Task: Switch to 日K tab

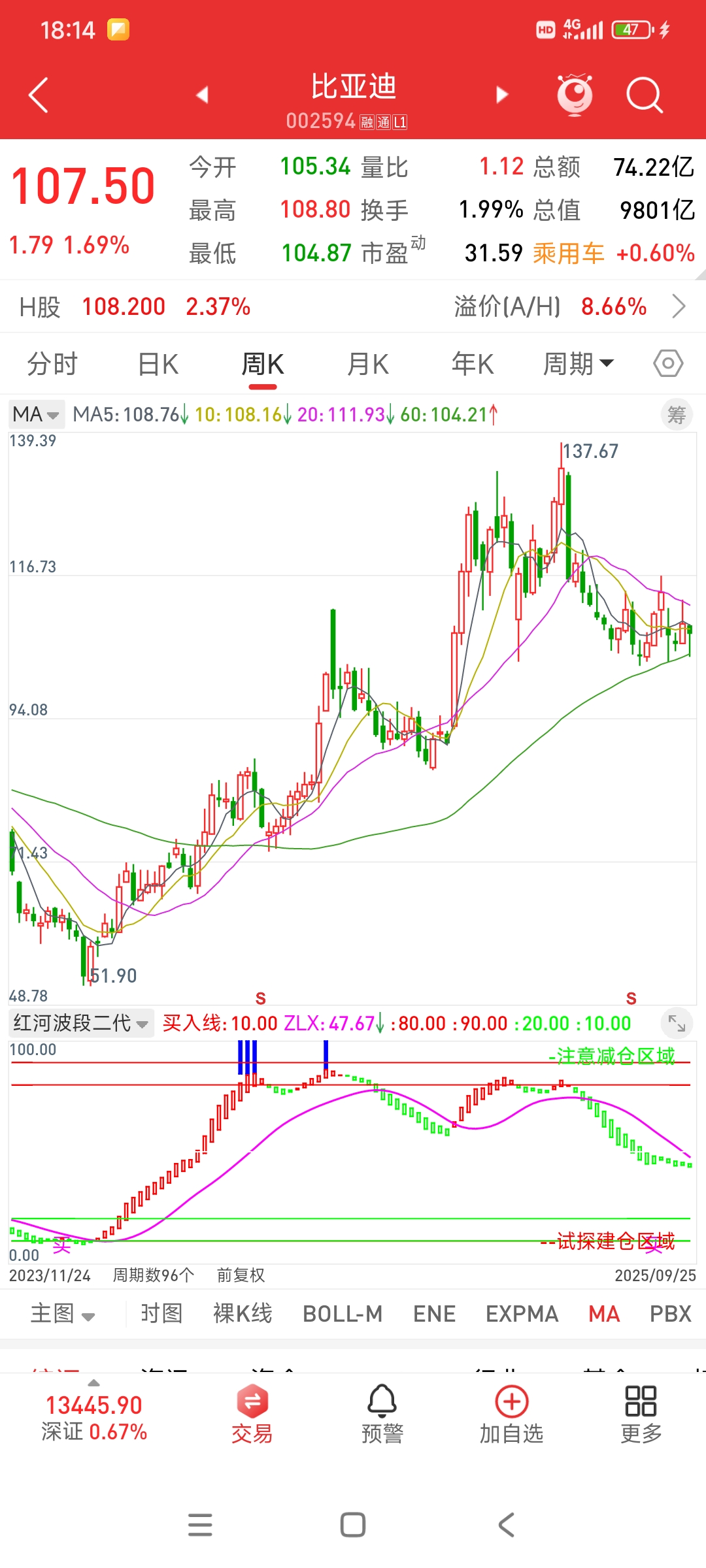Action: (x=158, y=363)
